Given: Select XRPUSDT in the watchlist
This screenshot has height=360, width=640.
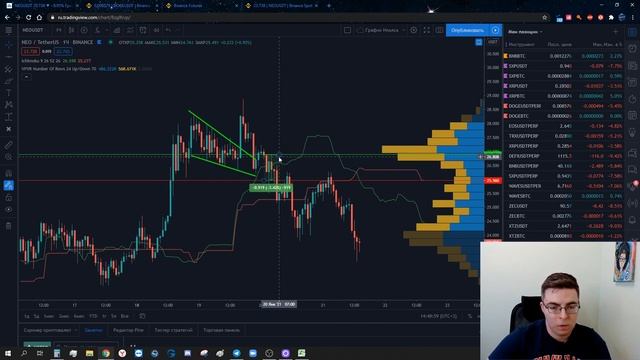Looking at the screenshot, I should pos(564,86).
